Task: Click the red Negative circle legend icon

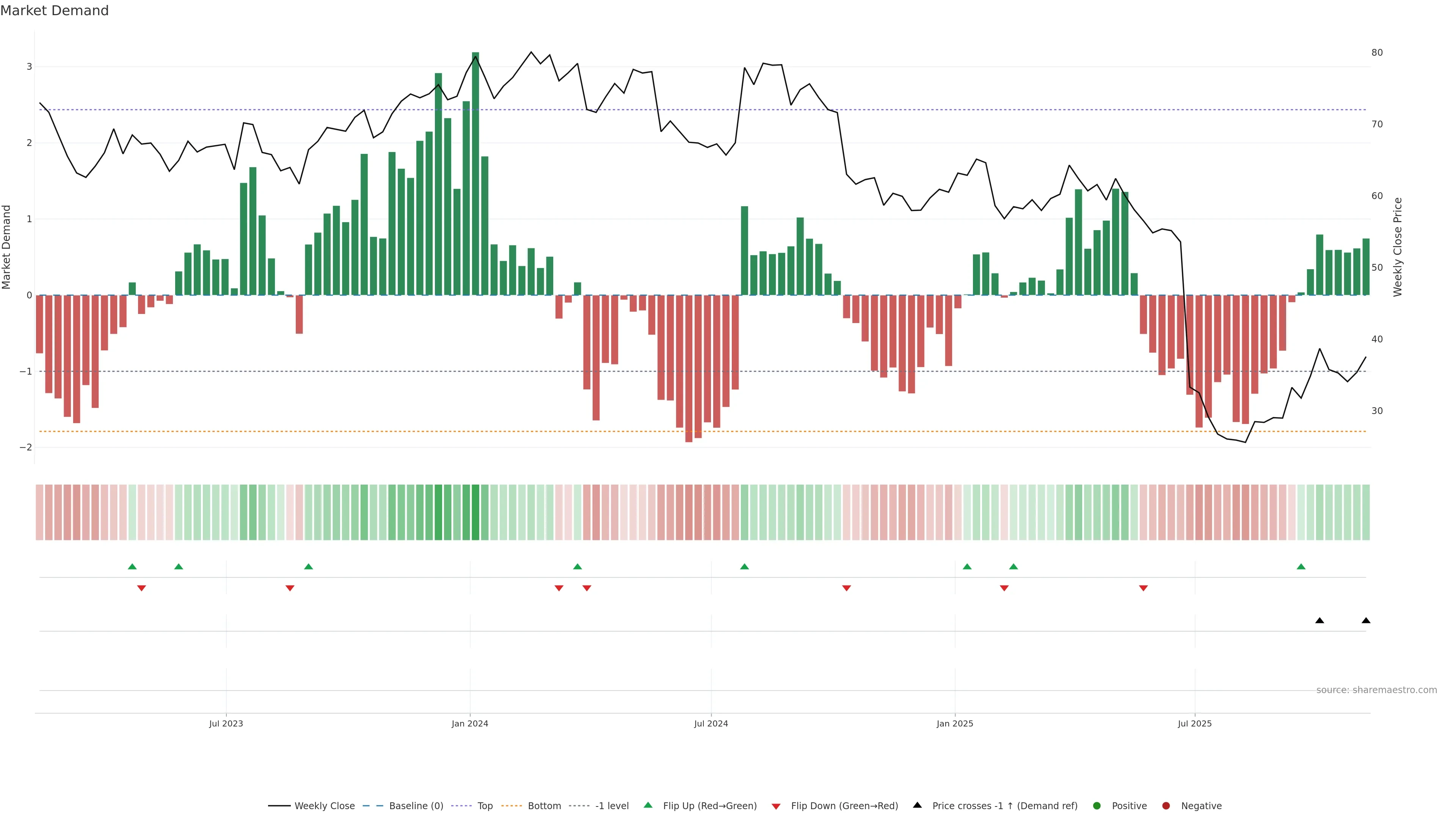Action: tap(1166, 805)
